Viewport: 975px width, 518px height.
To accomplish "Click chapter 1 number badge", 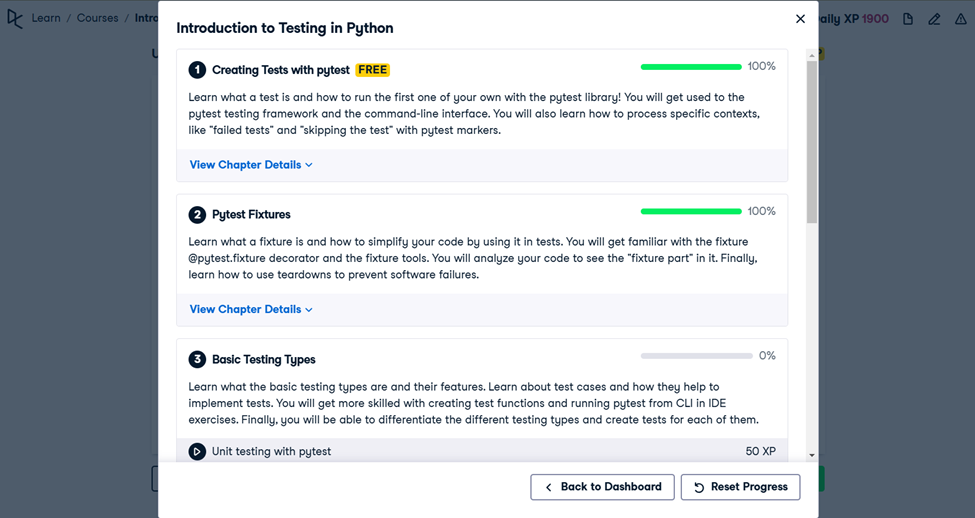I will coord(197,70).
